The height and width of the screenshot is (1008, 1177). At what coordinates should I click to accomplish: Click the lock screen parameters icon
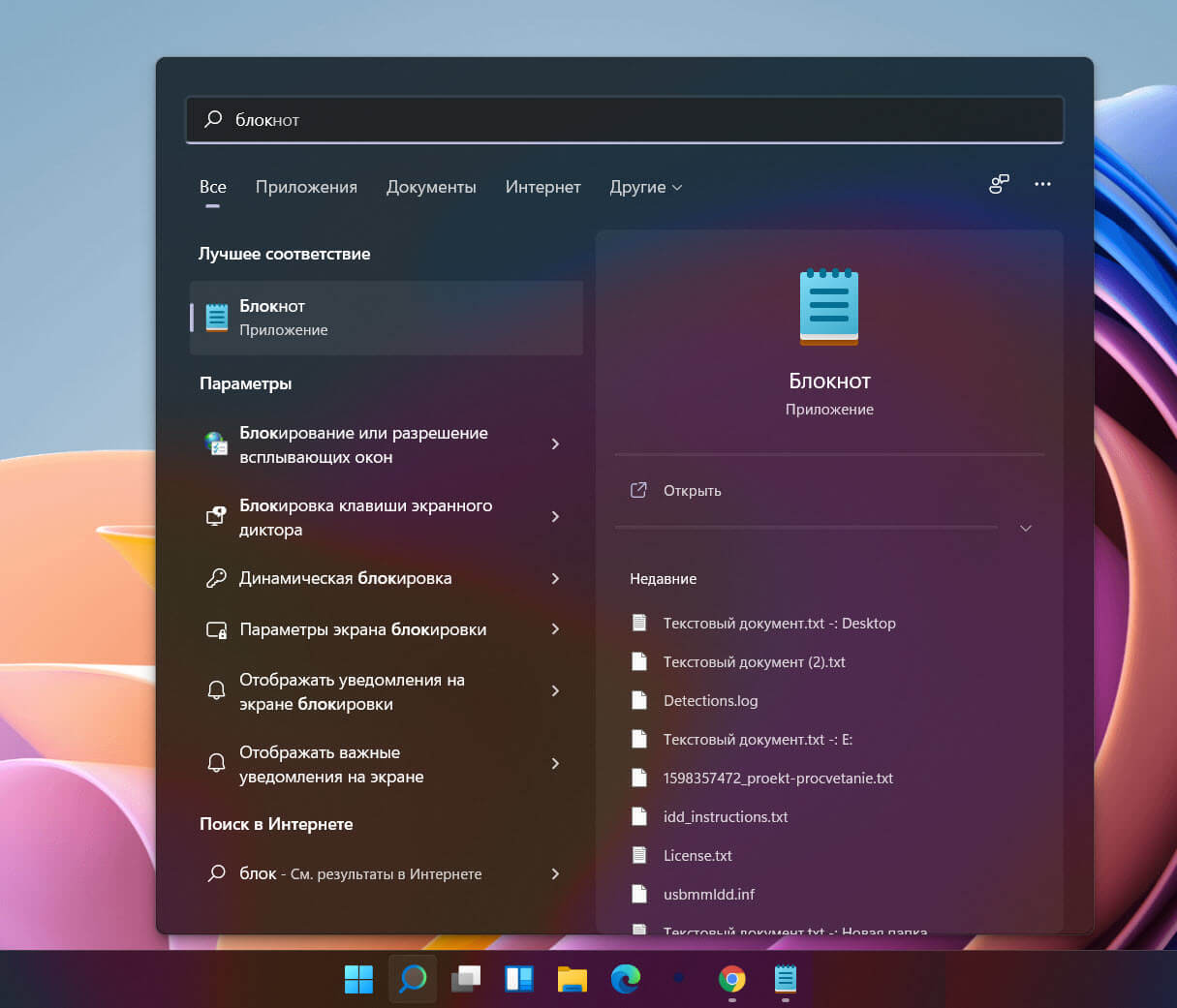pyautogui.click(x=217, y=629)
